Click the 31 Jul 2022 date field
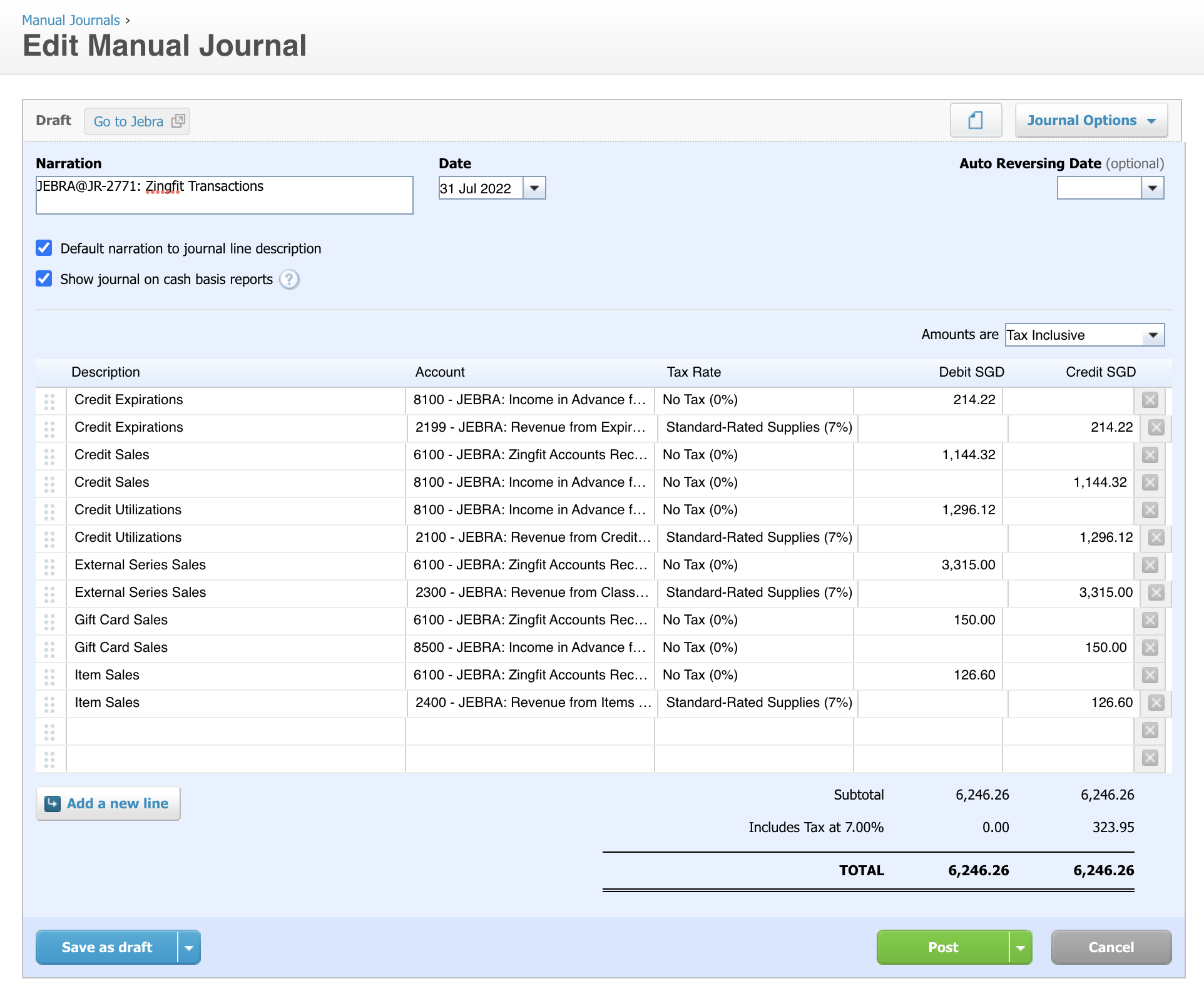Screen dimensions: 1204x996 click(481, 188)
